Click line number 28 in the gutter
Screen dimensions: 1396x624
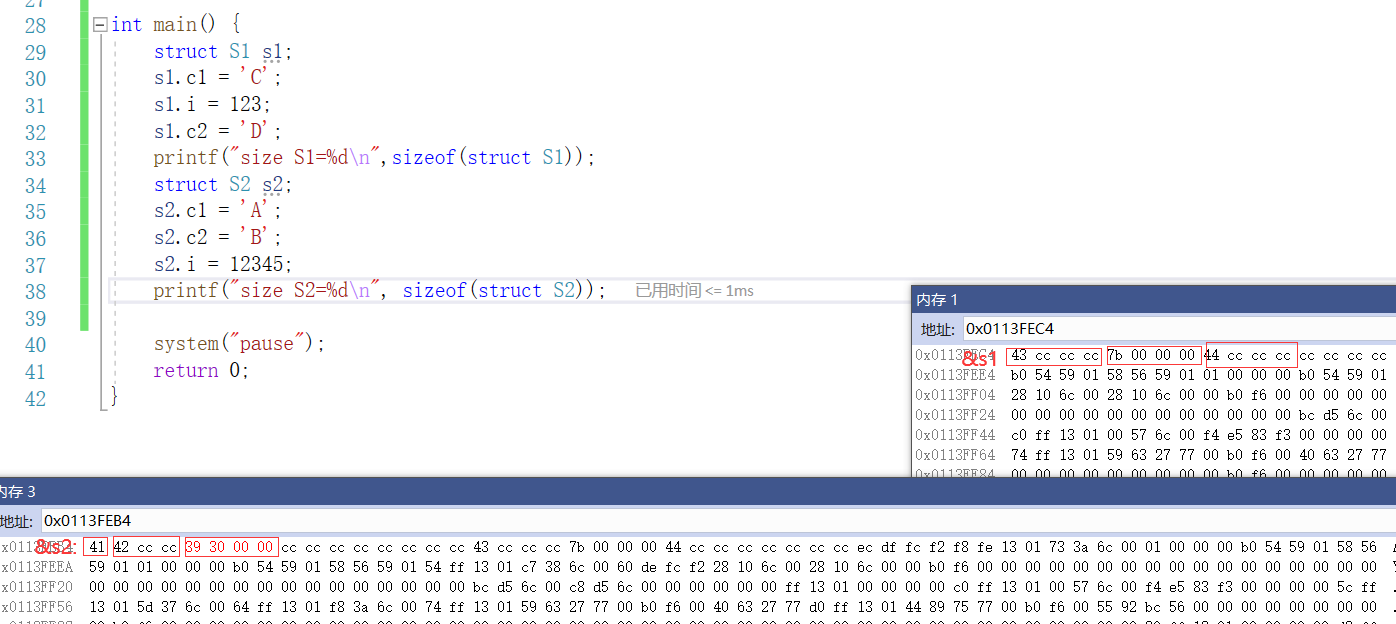[35, 25]
